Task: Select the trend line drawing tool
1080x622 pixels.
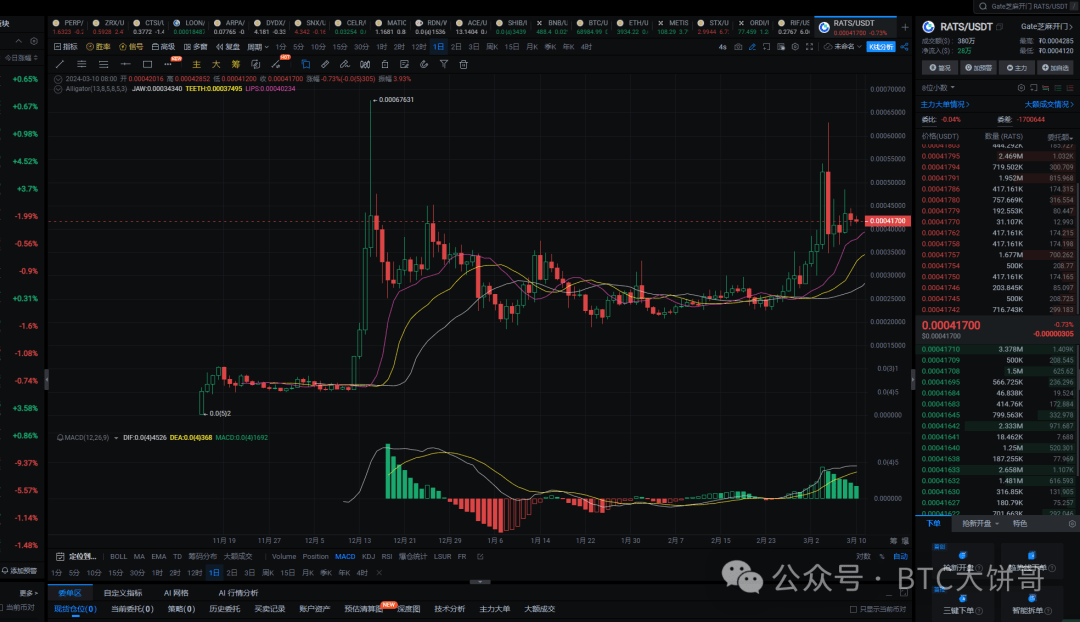Action: point(59,64)
